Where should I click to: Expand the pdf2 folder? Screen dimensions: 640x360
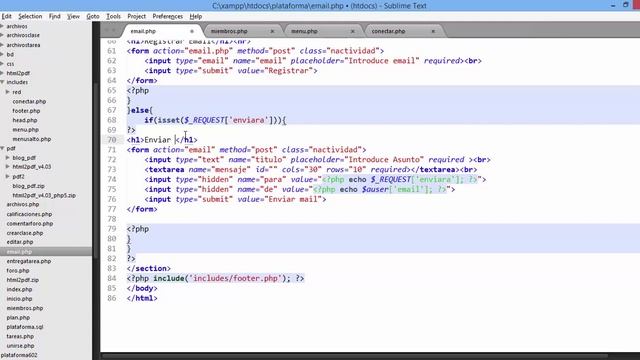pos(7,176)
